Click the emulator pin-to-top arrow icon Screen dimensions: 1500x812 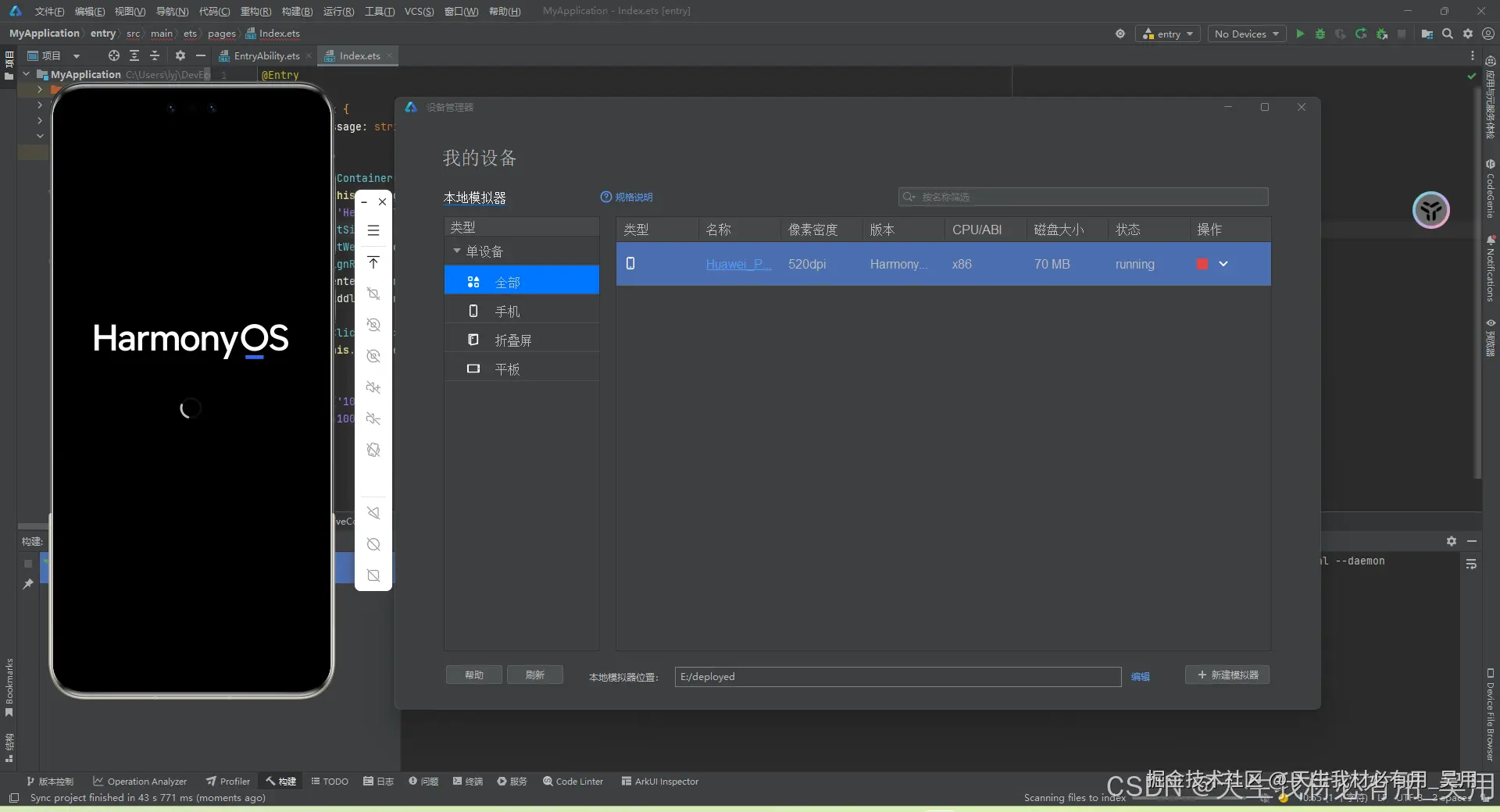click(x=373, y=262)
